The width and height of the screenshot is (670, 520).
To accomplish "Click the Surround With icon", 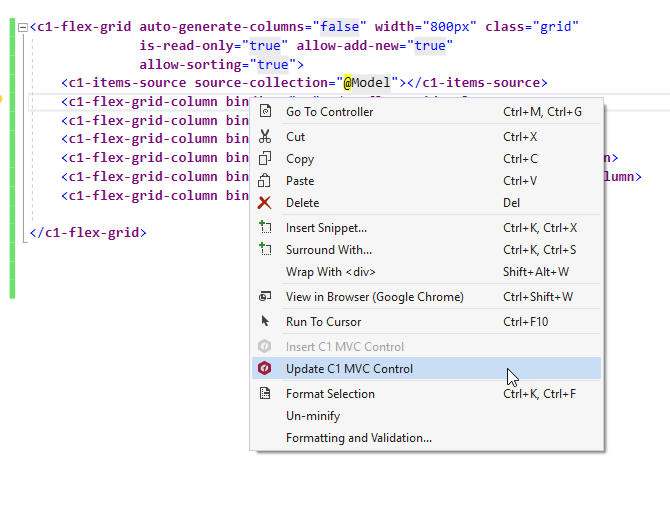I will [265, 250].
